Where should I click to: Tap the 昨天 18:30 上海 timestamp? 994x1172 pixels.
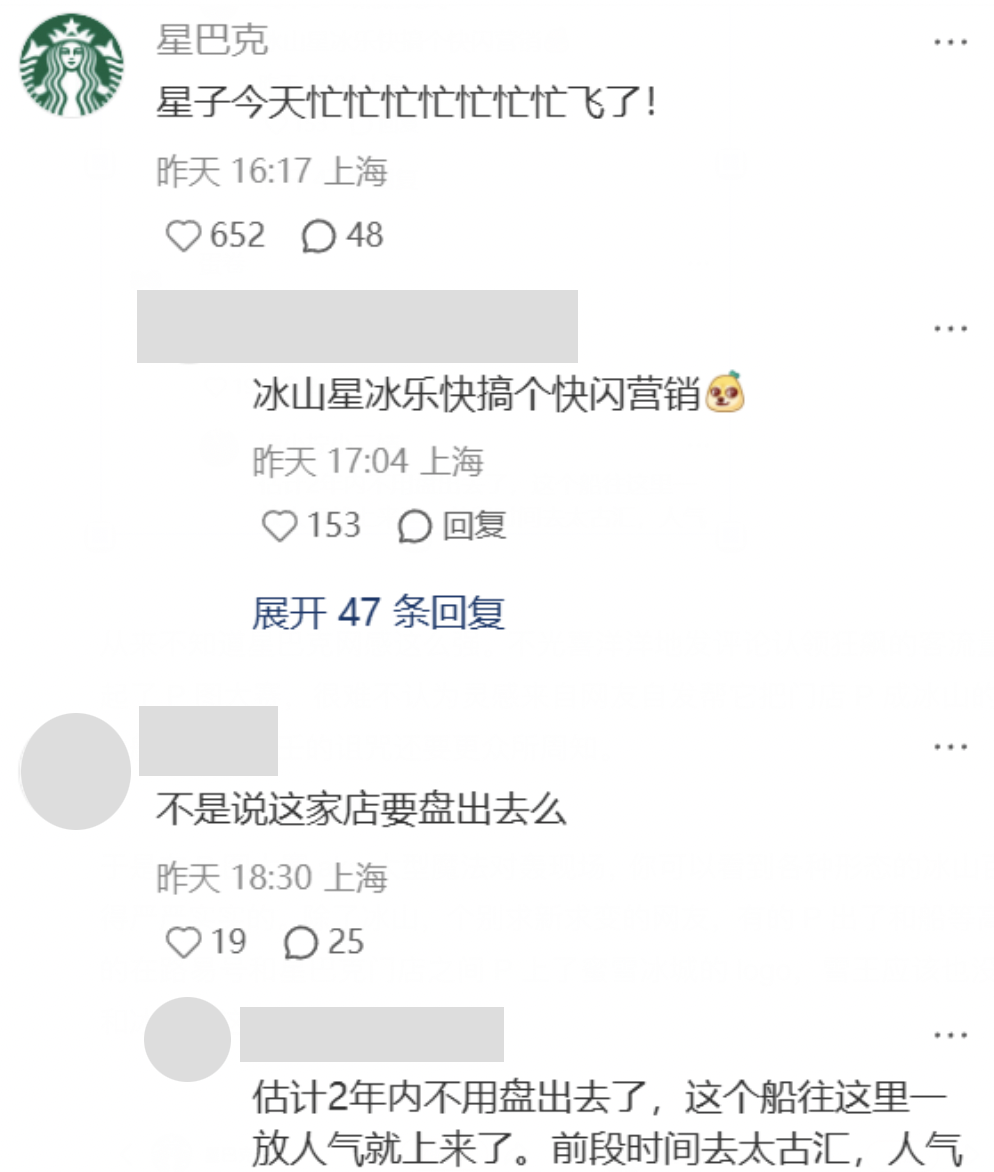click(x=272, y=878)
